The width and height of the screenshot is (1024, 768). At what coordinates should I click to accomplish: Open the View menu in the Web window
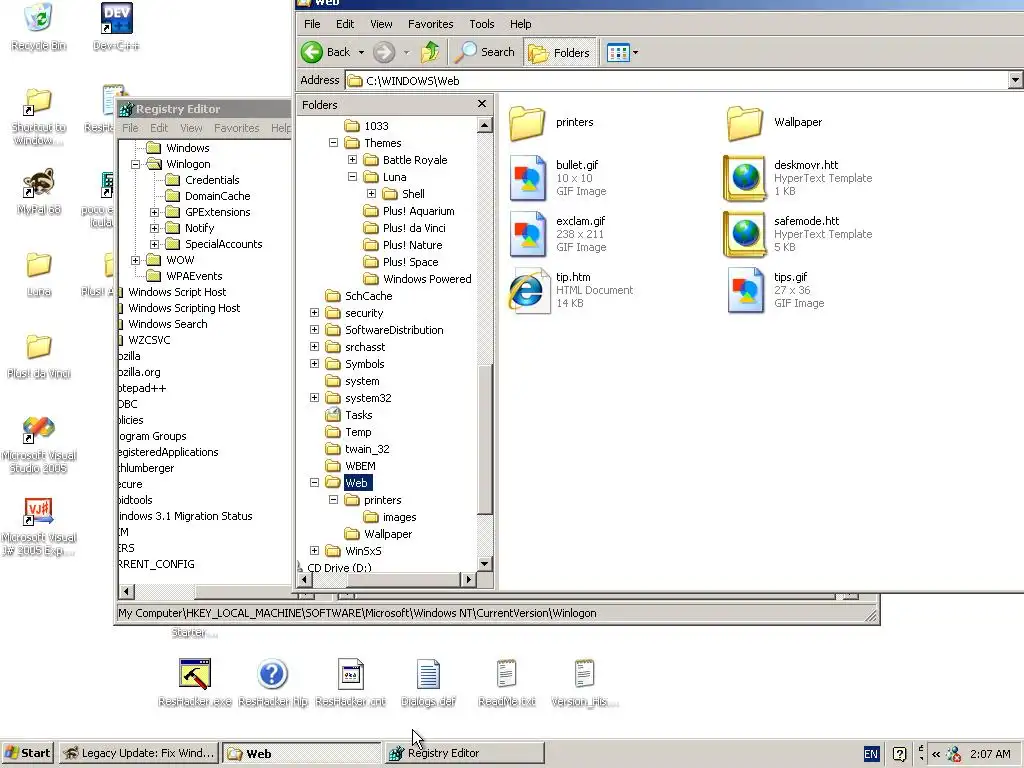[381, 24]
